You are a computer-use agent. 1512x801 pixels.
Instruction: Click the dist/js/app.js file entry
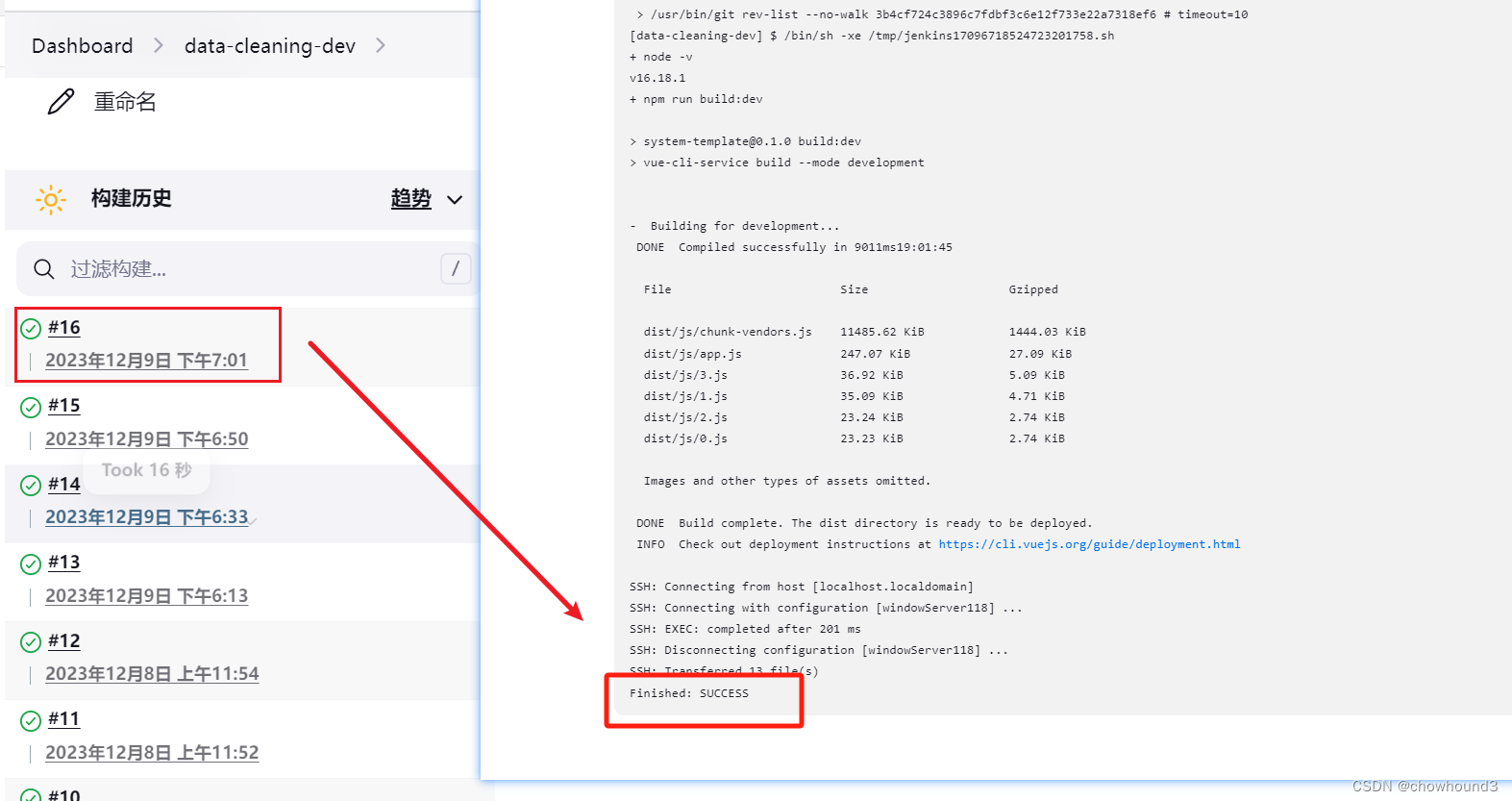coord(692,354)
